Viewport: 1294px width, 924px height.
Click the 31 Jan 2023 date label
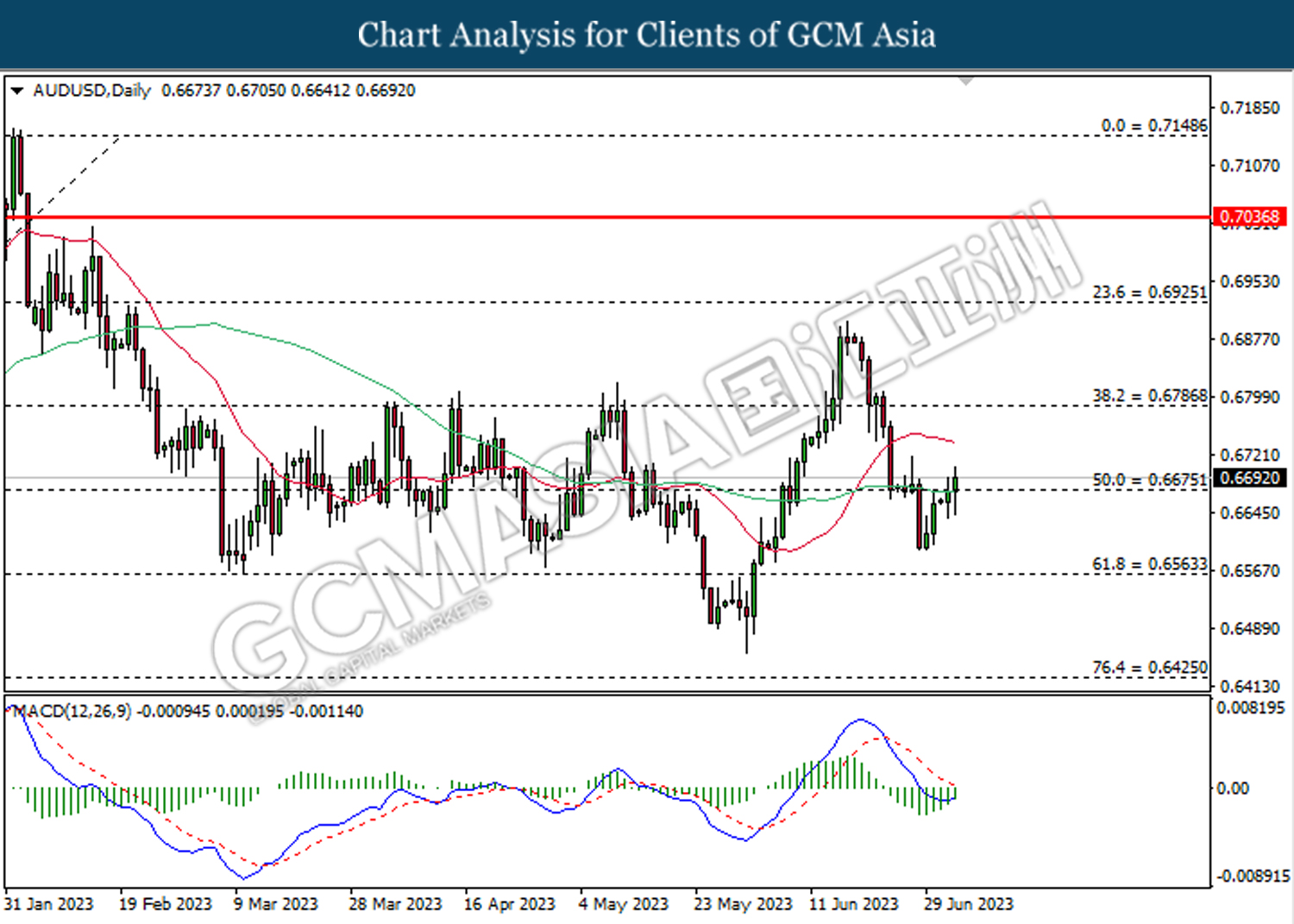(49, 904)
